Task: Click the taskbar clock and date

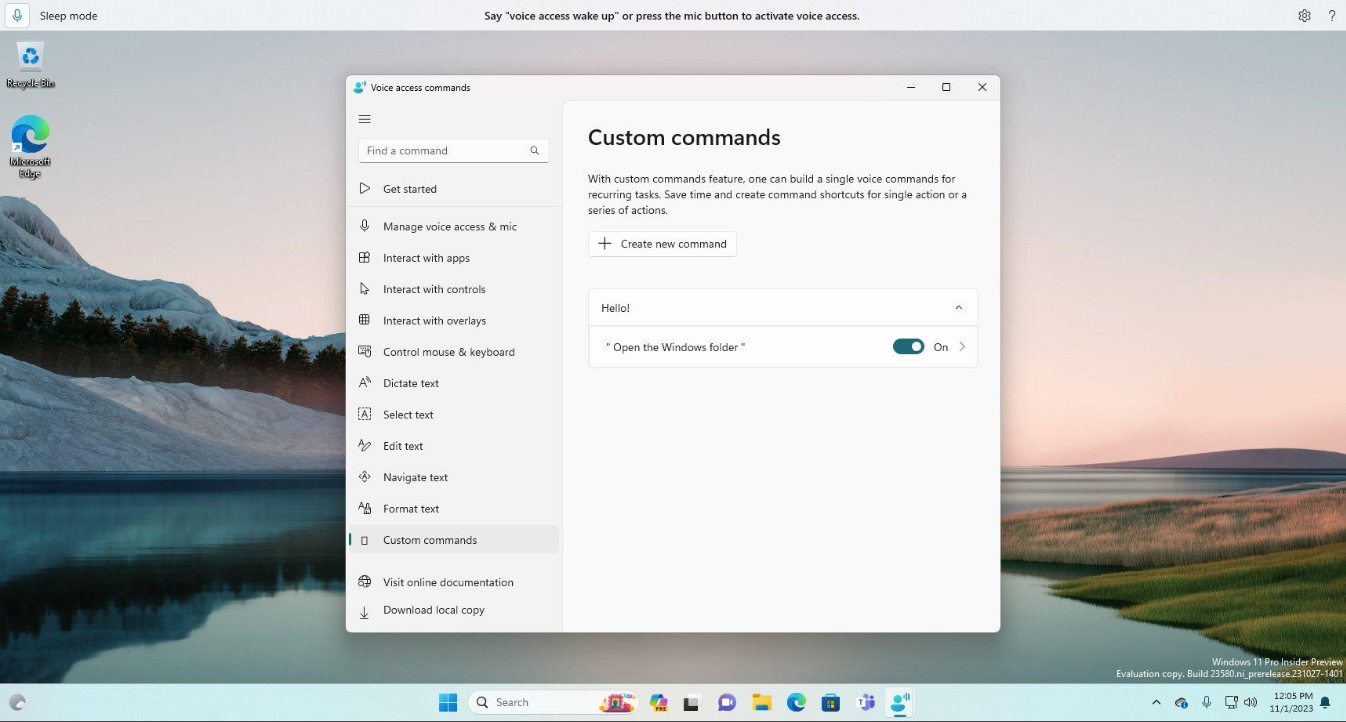Action: (x=1292, y=702)
